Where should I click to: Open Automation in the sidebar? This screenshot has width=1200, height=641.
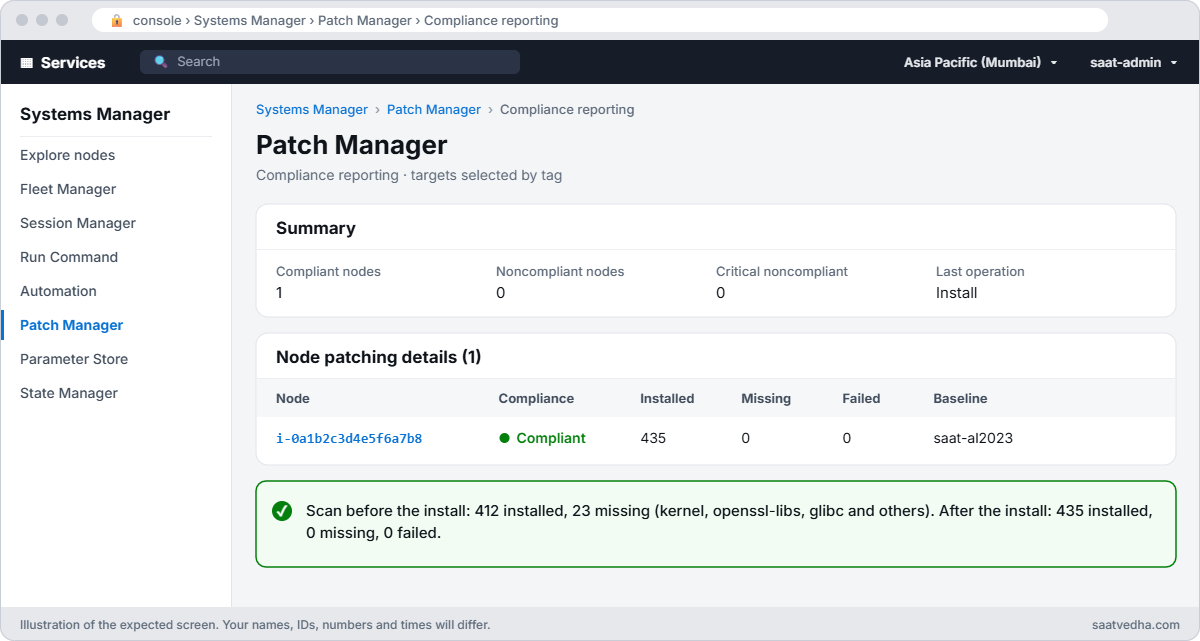(x=58, y=291)
